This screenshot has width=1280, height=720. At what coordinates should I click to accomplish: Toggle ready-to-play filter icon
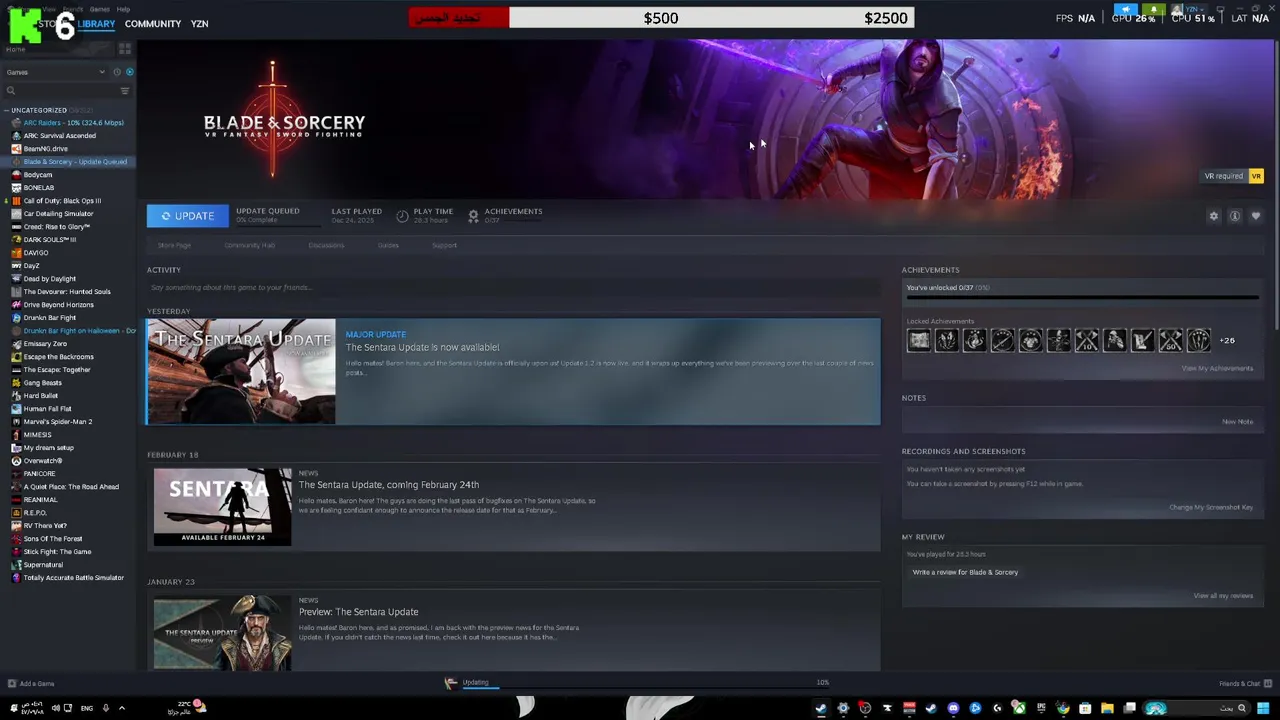[x=129, y=72]
